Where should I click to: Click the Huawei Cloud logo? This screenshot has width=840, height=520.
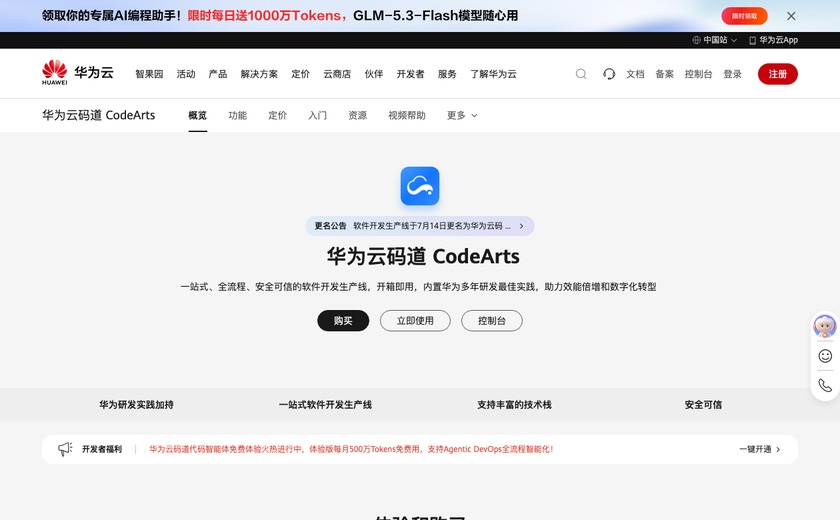point(78,72)
